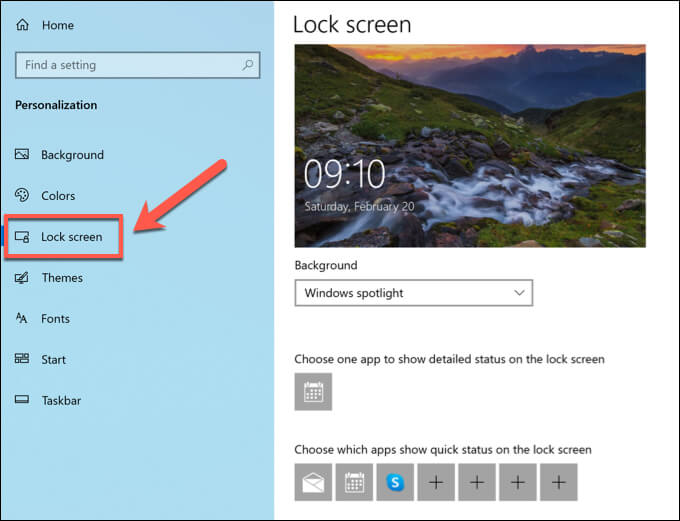Viewport: 680px width, 521px height.
Task: Click 'Choose which apps show quick status' text
Action: pos(443,449)
